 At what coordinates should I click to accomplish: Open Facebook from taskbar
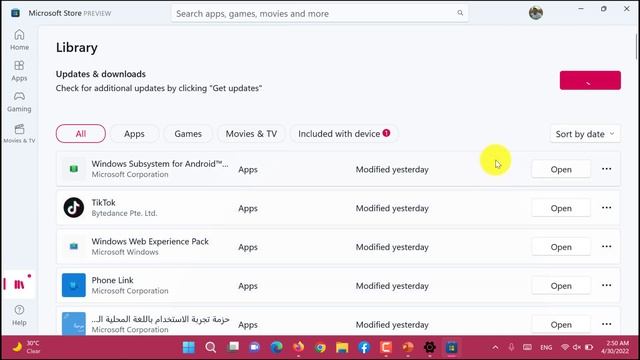(364, 347)
